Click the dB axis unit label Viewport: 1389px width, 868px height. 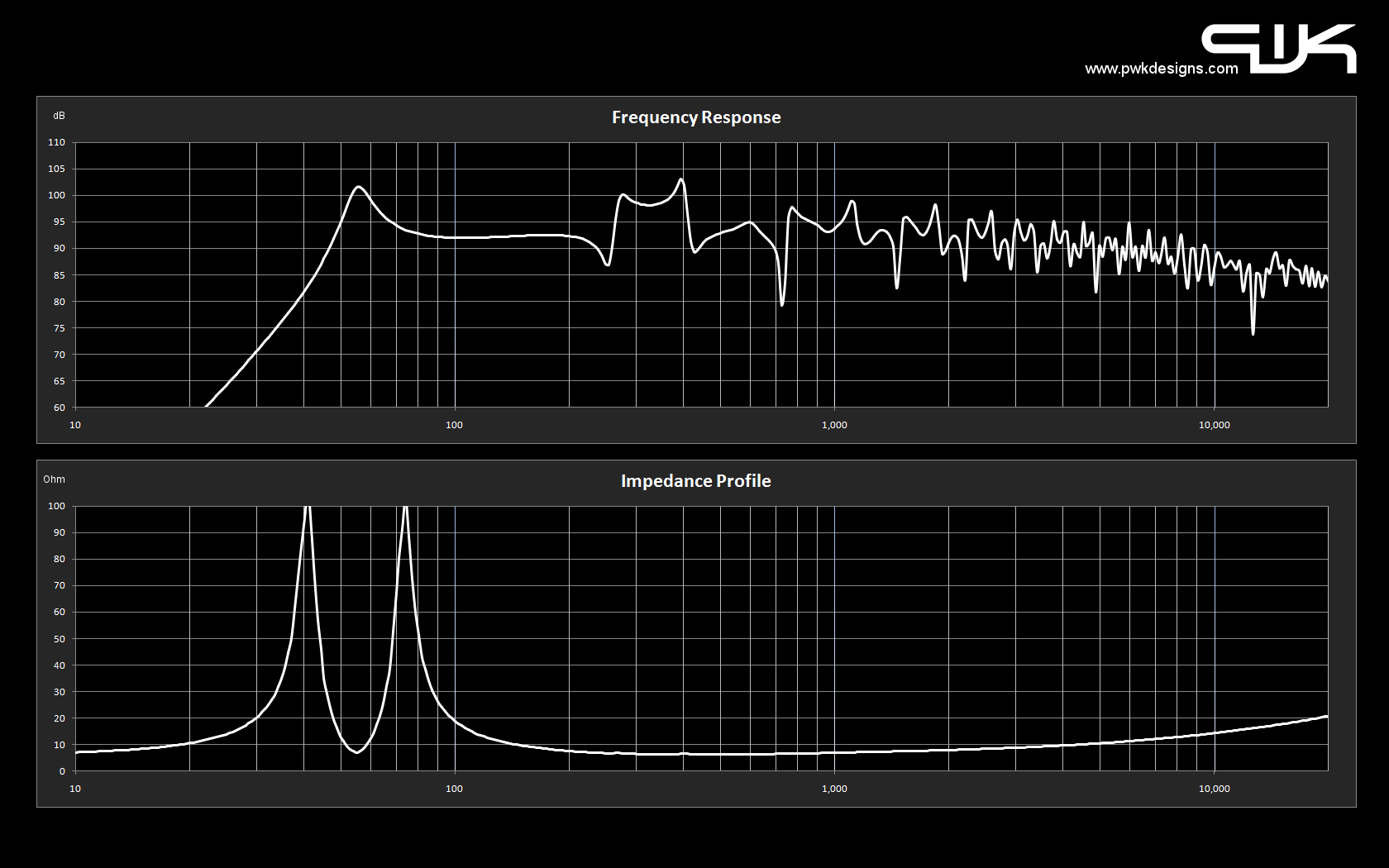pyautogui.click(x=59, y=116)
